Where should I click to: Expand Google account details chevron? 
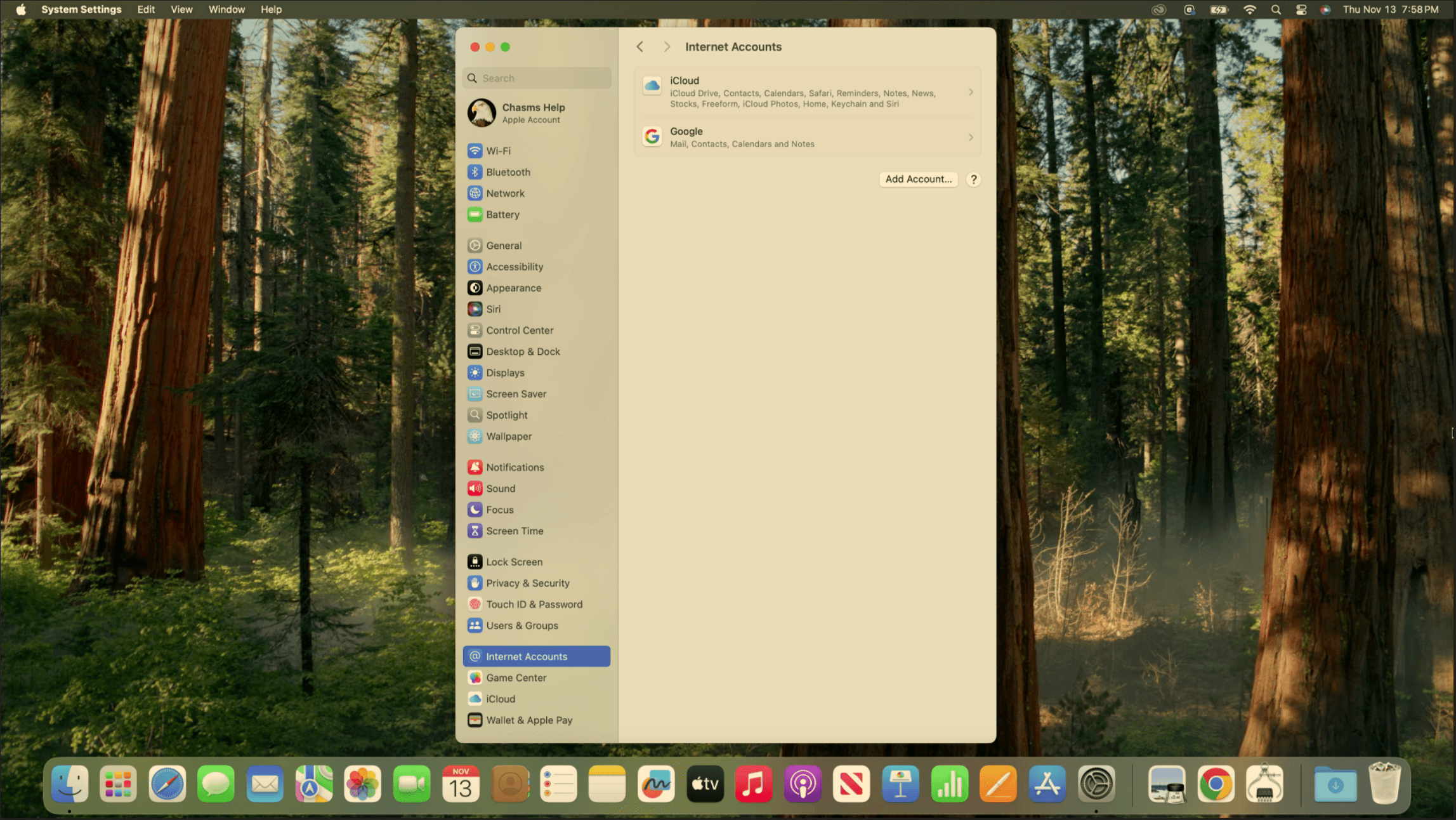(971, 138)
